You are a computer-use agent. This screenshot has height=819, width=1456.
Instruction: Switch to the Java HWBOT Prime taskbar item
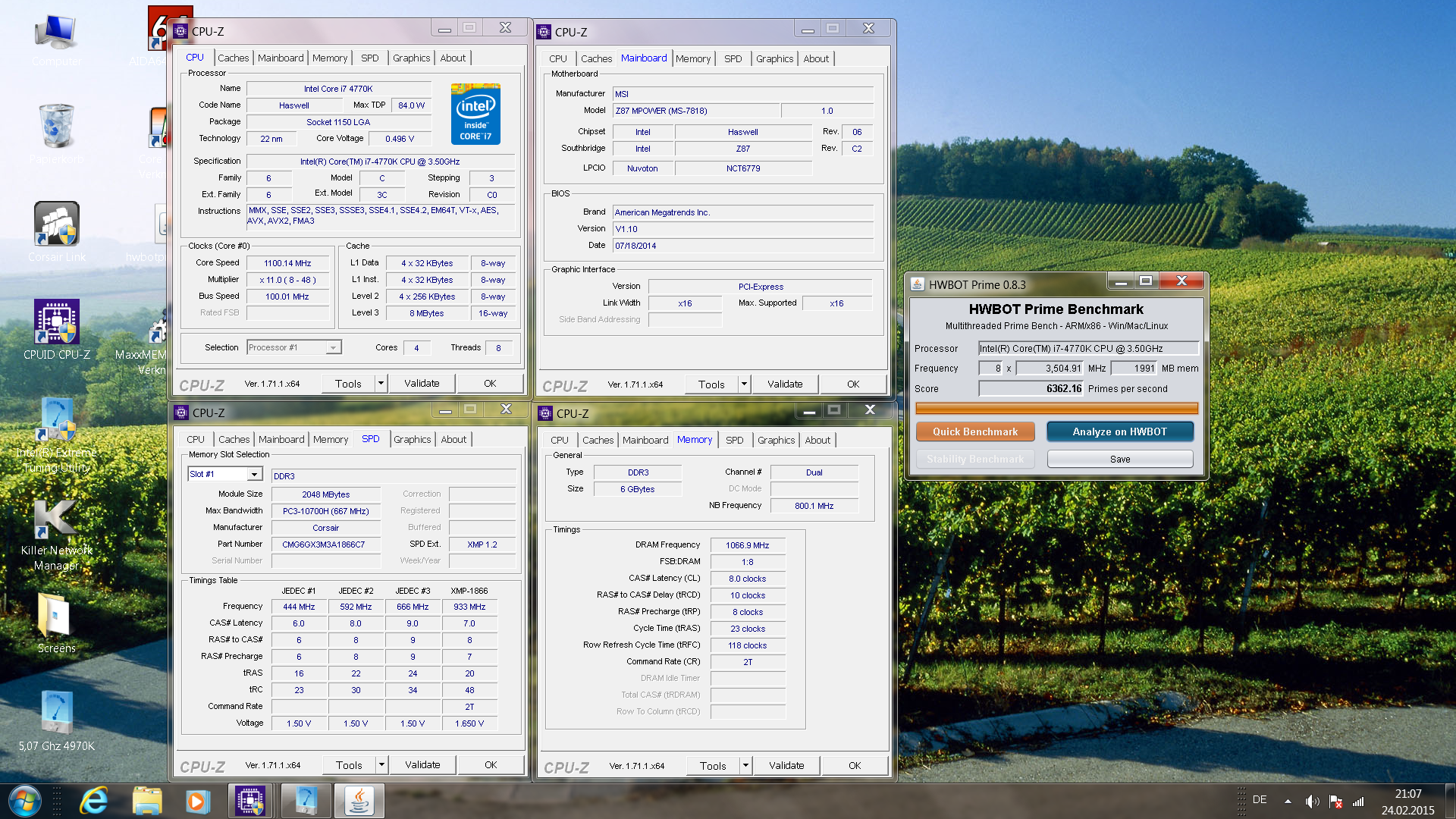coord(359,801)
